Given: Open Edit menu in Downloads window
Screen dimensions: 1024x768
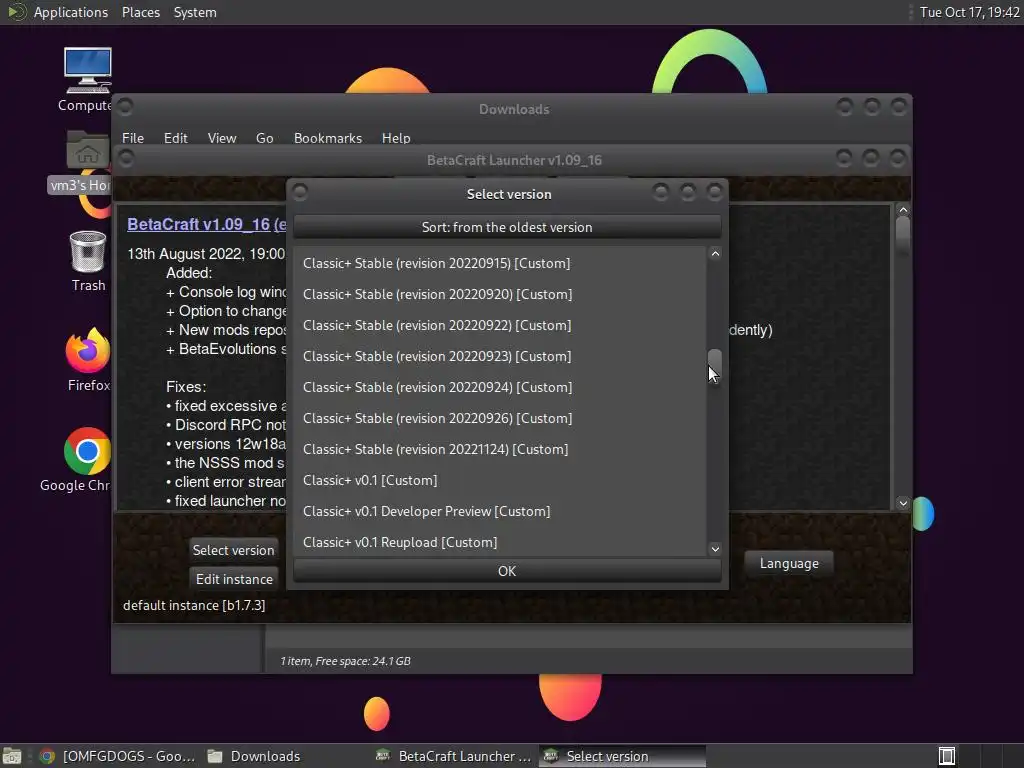Looking at the screenshot, I should [176, 138].
